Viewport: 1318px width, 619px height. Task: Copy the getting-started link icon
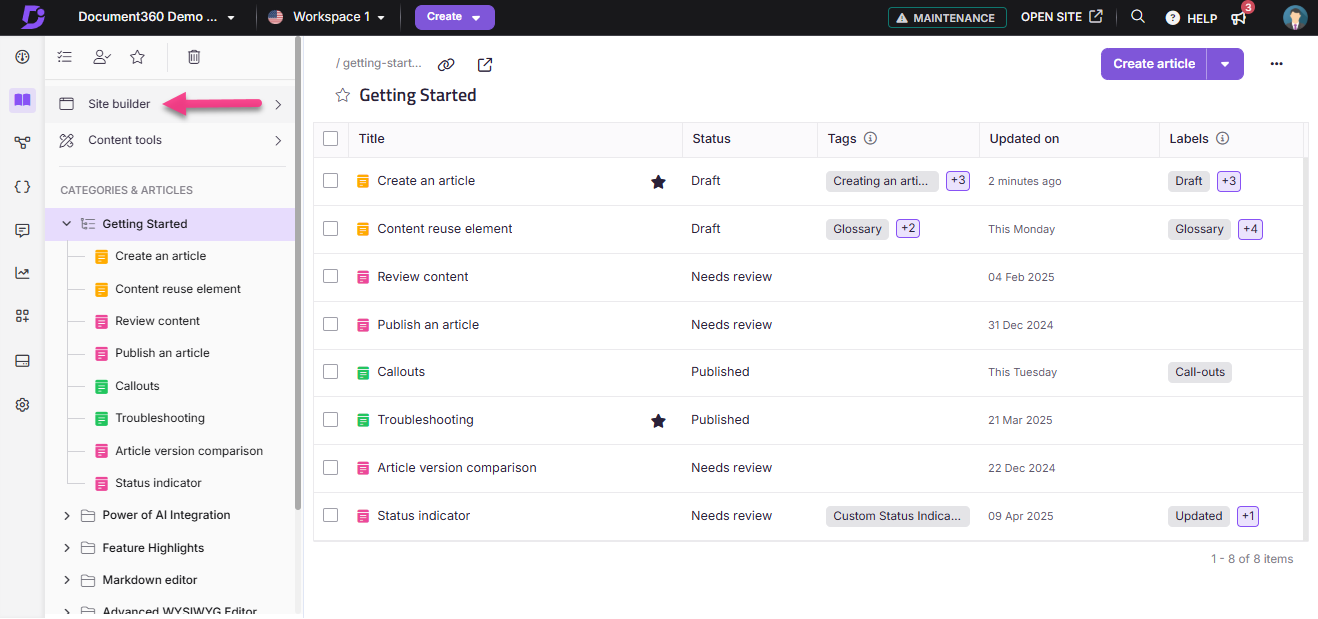tap(446, 64)
